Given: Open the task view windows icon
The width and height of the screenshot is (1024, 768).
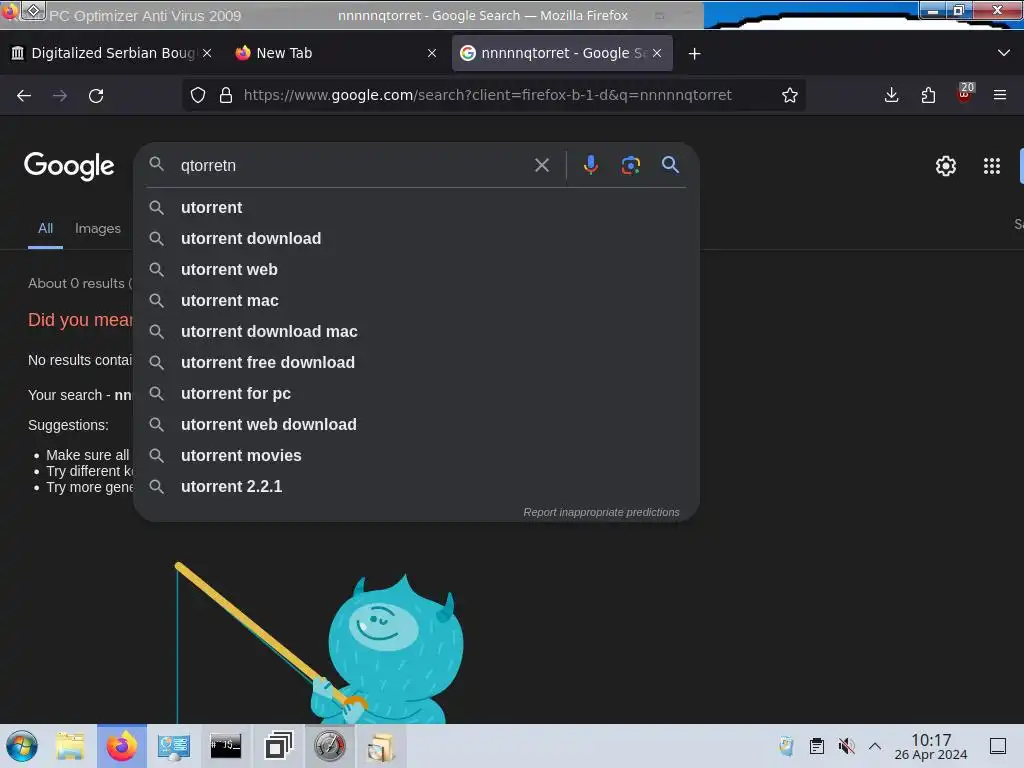Looking at the screenshot, I should click(278, 746).
